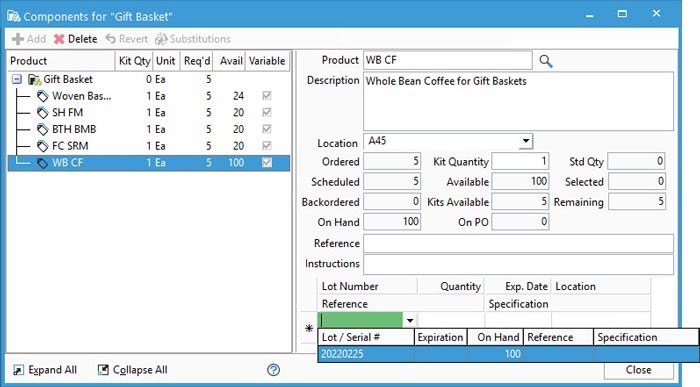
Task: Click the Req'd column header
Action: pyautogui.click(x=197, y=61)
